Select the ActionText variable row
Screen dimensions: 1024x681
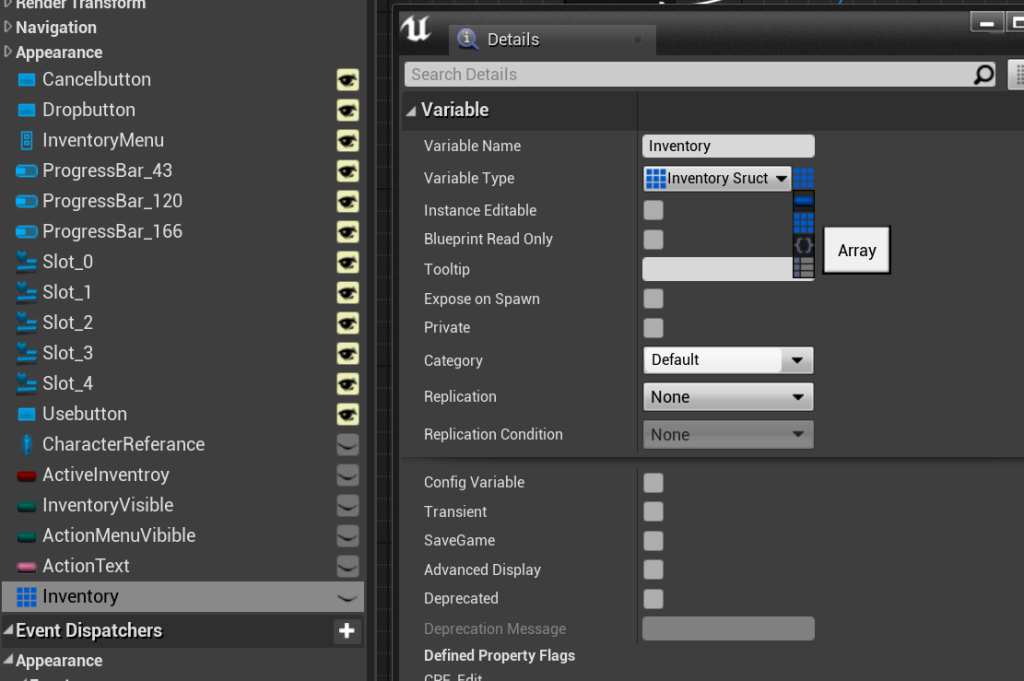[x=183, y=566]
